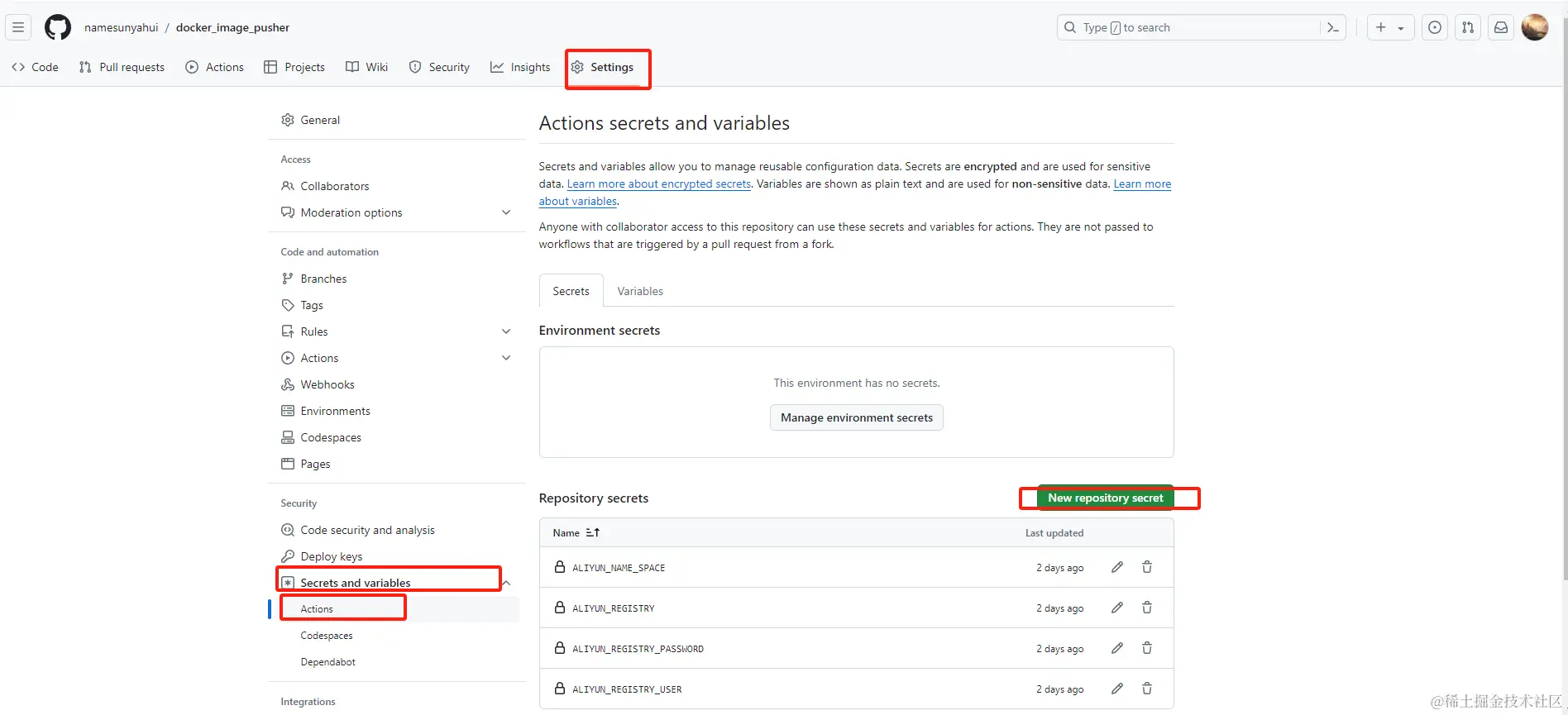The height and width of the screenshot is (715, 1568).
Task: Delete the ALIYUN_REGISTRY_PASSWORD secret
Action: (x=1147, y=648)
